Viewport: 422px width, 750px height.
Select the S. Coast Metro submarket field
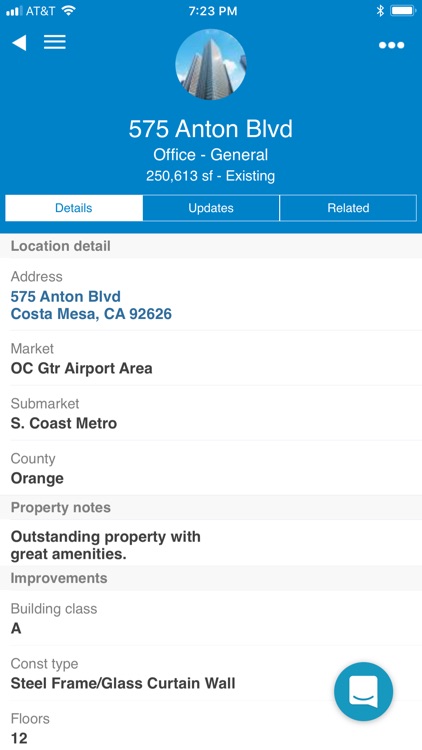211,413
